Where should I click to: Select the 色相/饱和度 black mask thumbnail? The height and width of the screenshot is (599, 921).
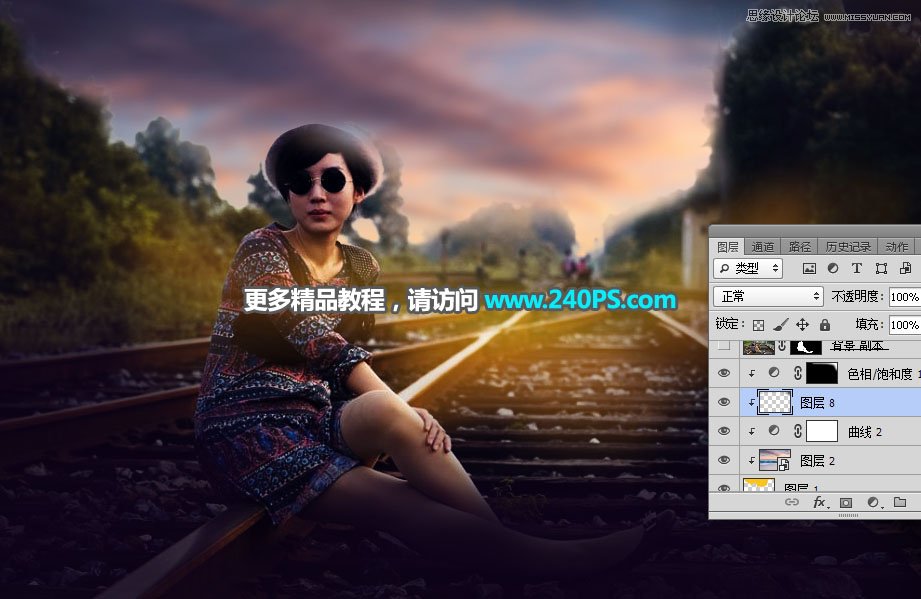click(x=822, y=373)
